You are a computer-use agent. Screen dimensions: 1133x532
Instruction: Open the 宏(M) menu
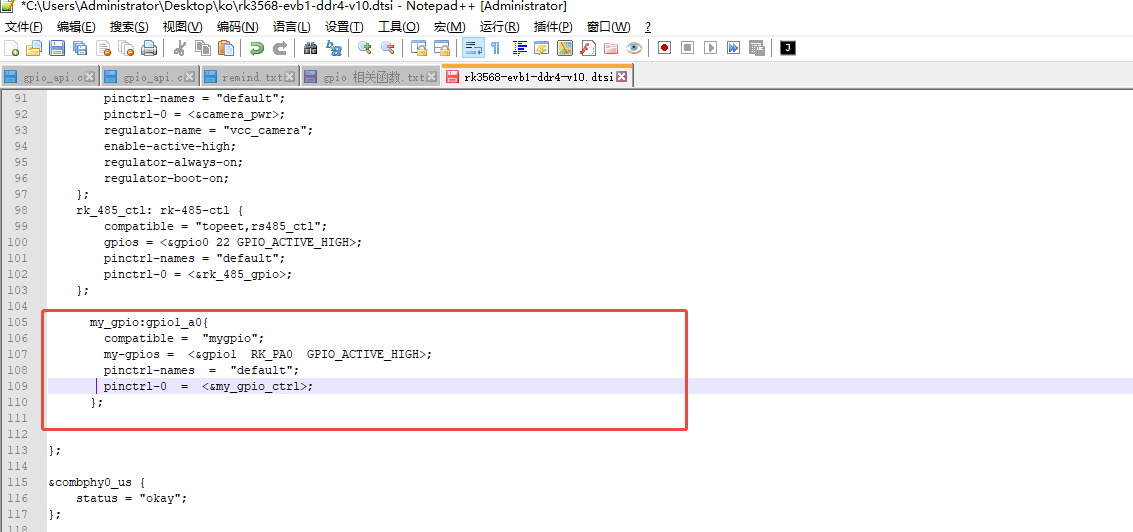click(449, 27)
